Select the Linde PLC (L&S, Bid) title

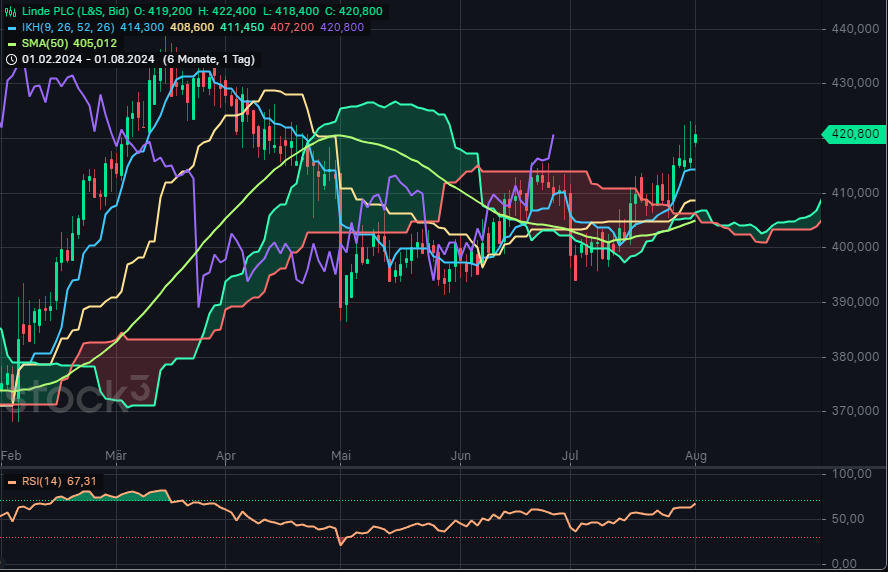pyautogui.click(x=75, y=11)
